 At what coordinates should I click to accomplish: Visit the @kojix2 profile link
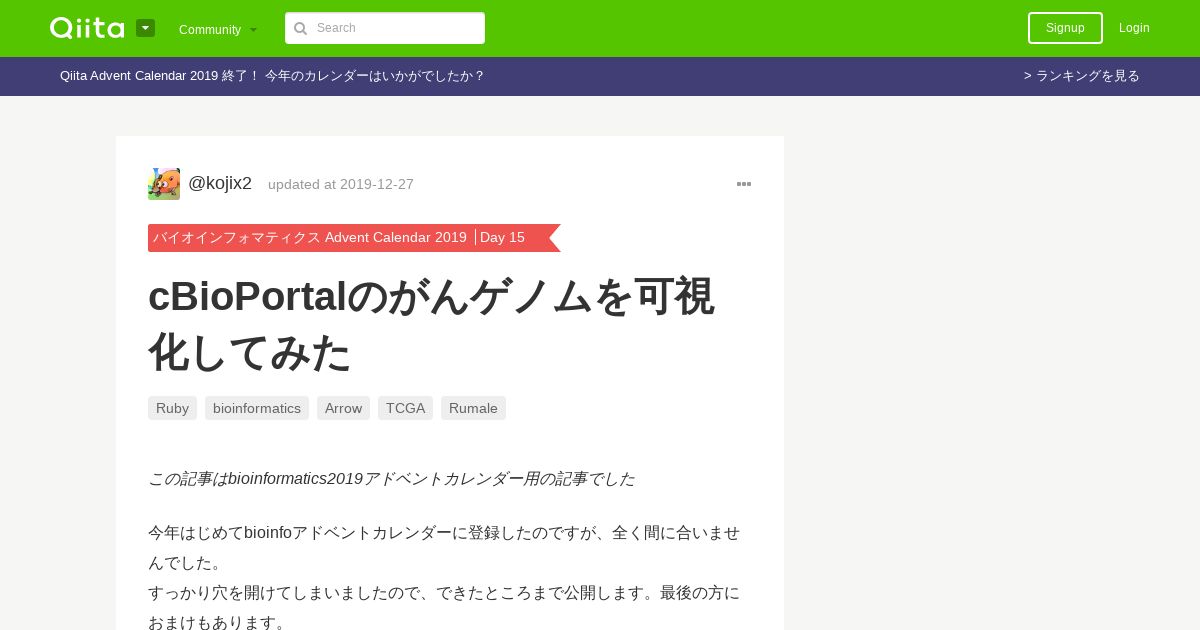[220, 183]
